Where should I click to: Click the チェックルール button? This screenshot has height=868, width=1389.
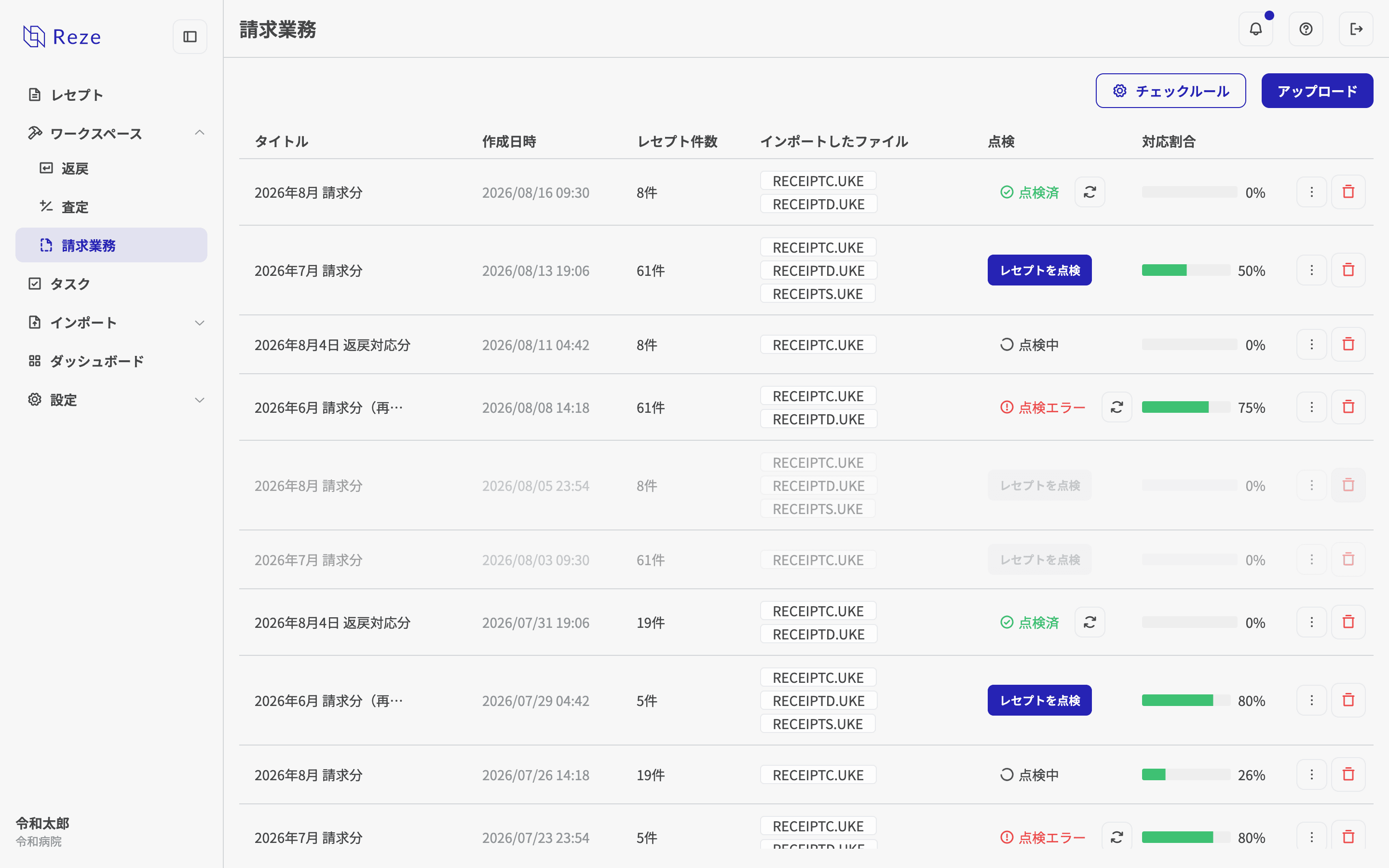[1171, 91]
